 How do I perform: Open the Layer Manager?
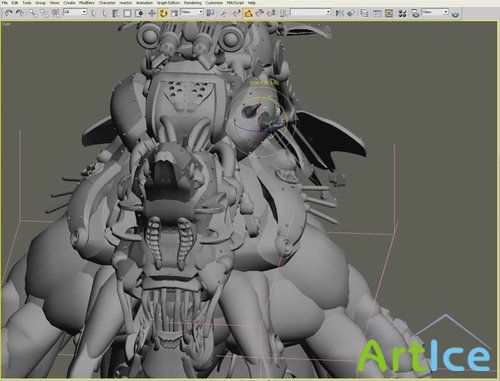364,13
